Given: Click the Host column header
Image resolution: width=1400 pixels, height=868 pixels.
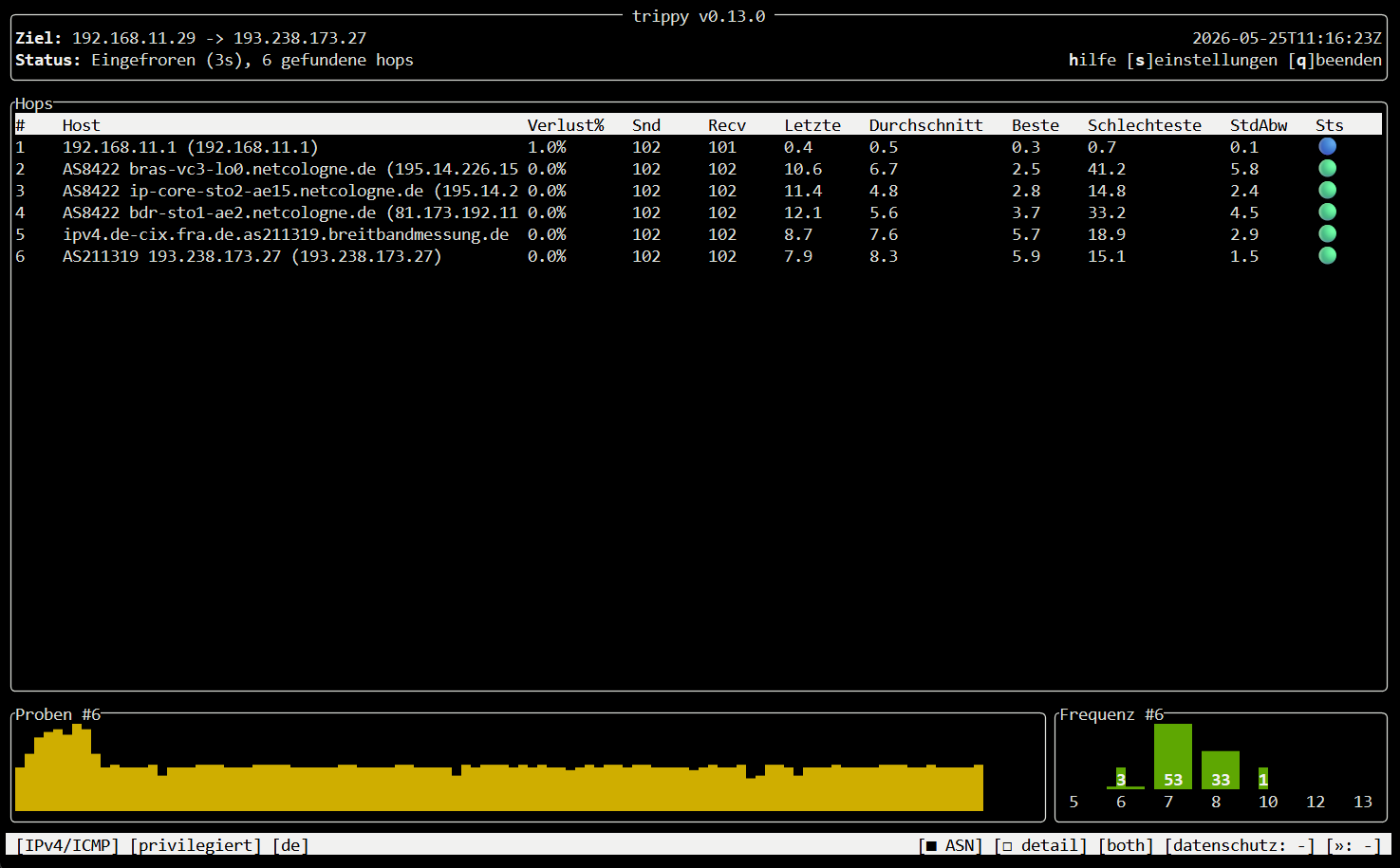Looking at the screenshot, I should tap(82, 125).
